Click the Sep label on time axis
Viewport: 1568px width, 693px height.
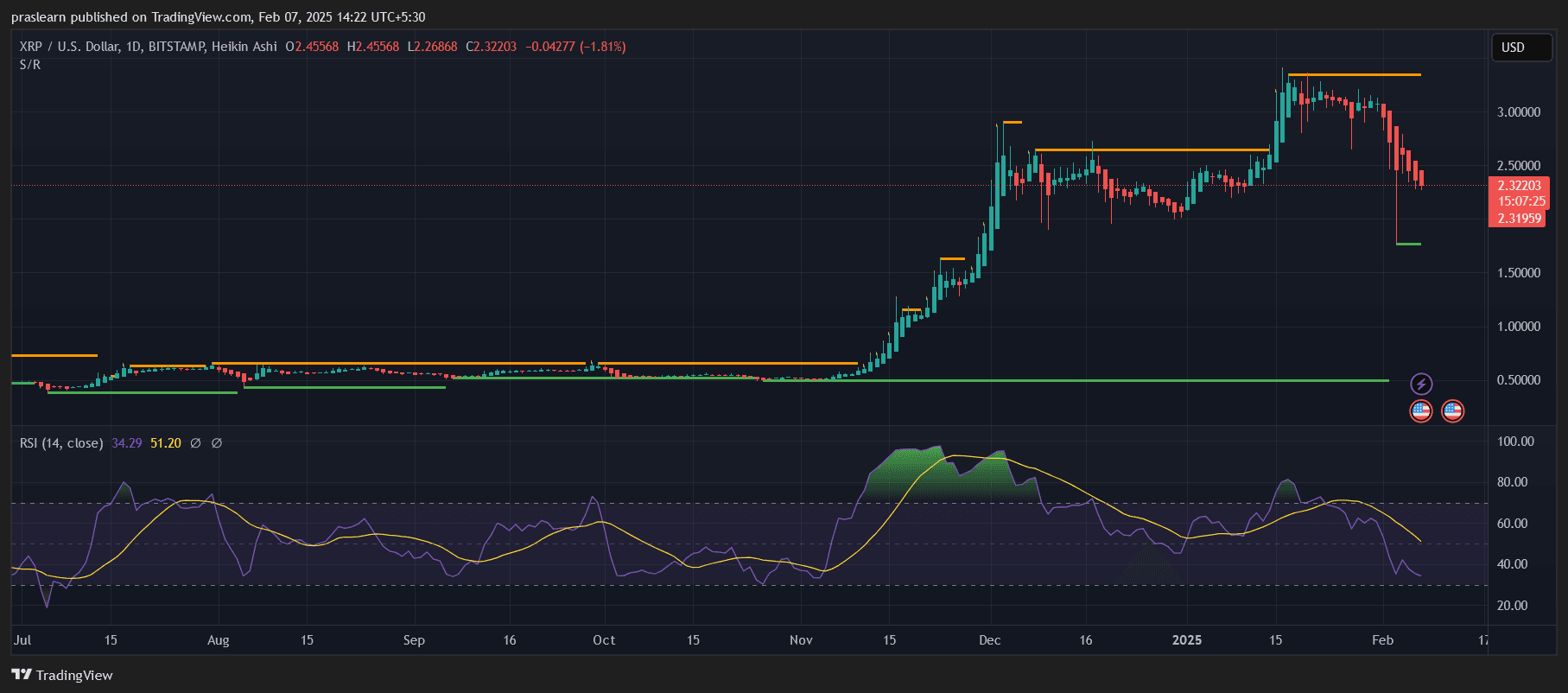click(414, 640)
